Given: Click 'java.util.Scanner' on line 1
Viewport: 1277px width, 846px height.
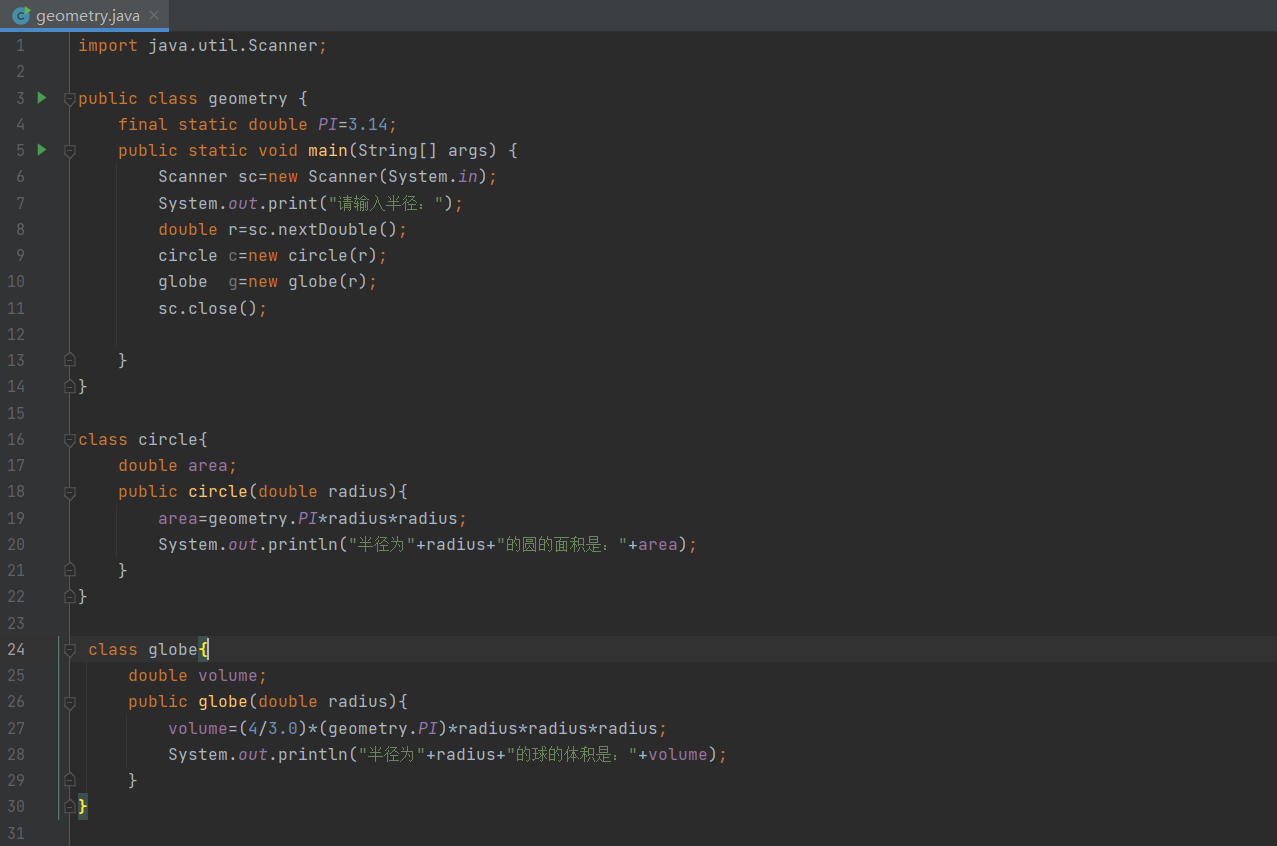Looking at the screenshot, I should (x=233, y=46).
